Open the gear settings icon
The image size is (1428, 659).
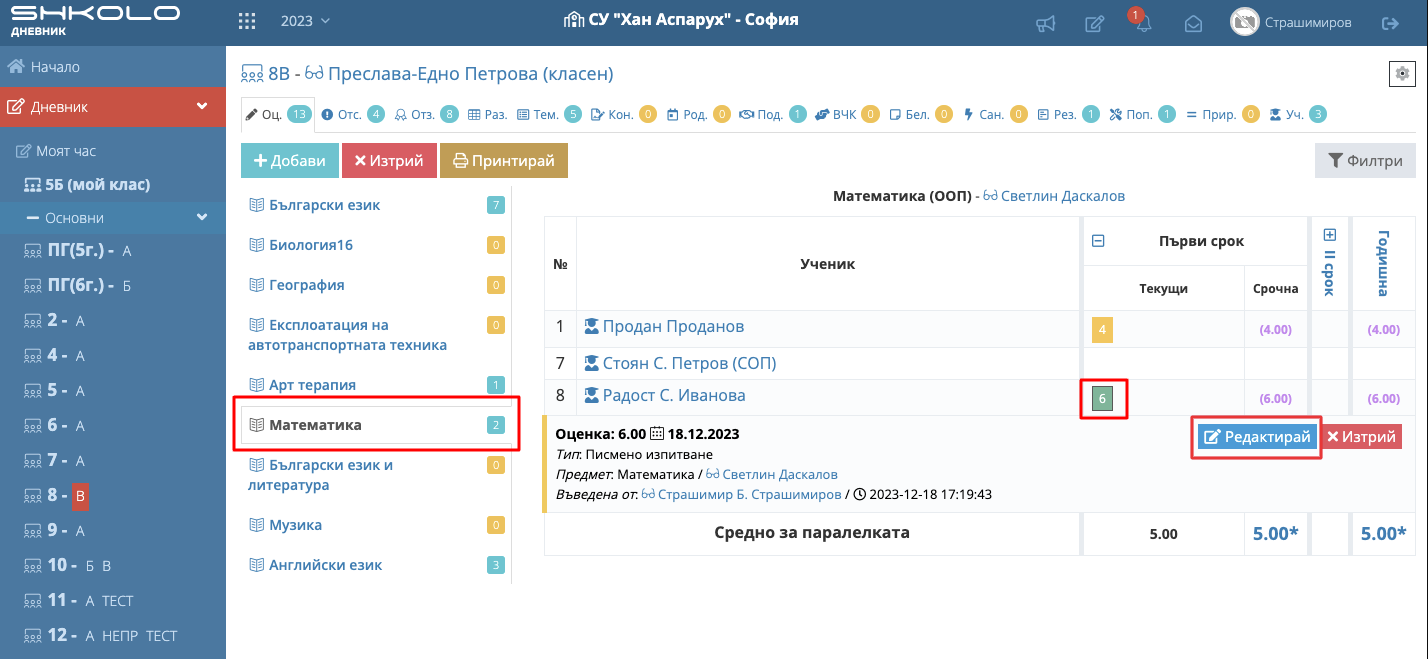click(1401, 74)
